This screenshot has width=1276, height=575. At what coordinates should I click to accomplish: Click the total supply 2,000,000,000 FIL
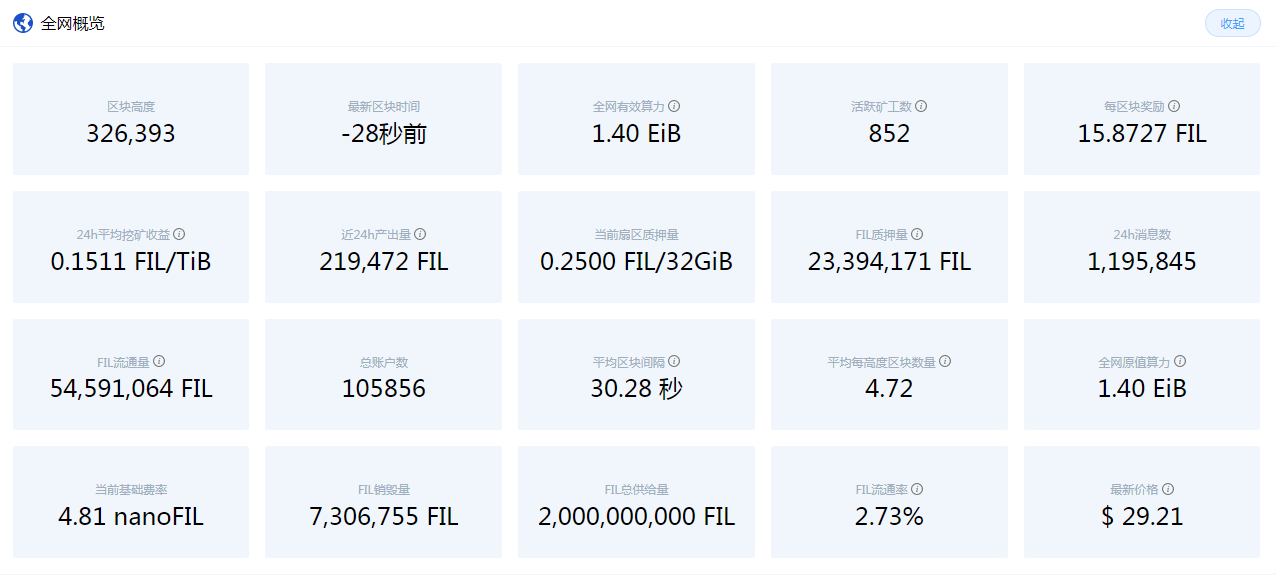[x=636, y=516]
